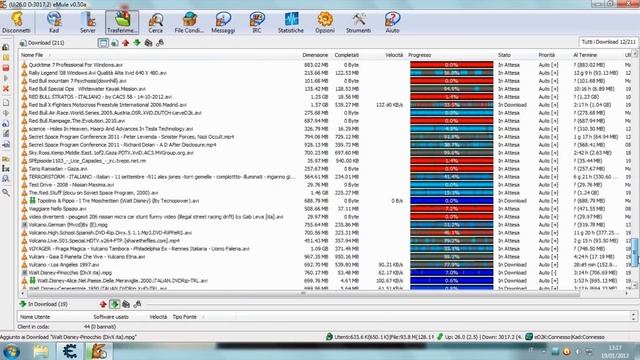The height and width of the screenshot is (360, 640).
Task: Sort by Velocità column header
Action: point(394,55)
